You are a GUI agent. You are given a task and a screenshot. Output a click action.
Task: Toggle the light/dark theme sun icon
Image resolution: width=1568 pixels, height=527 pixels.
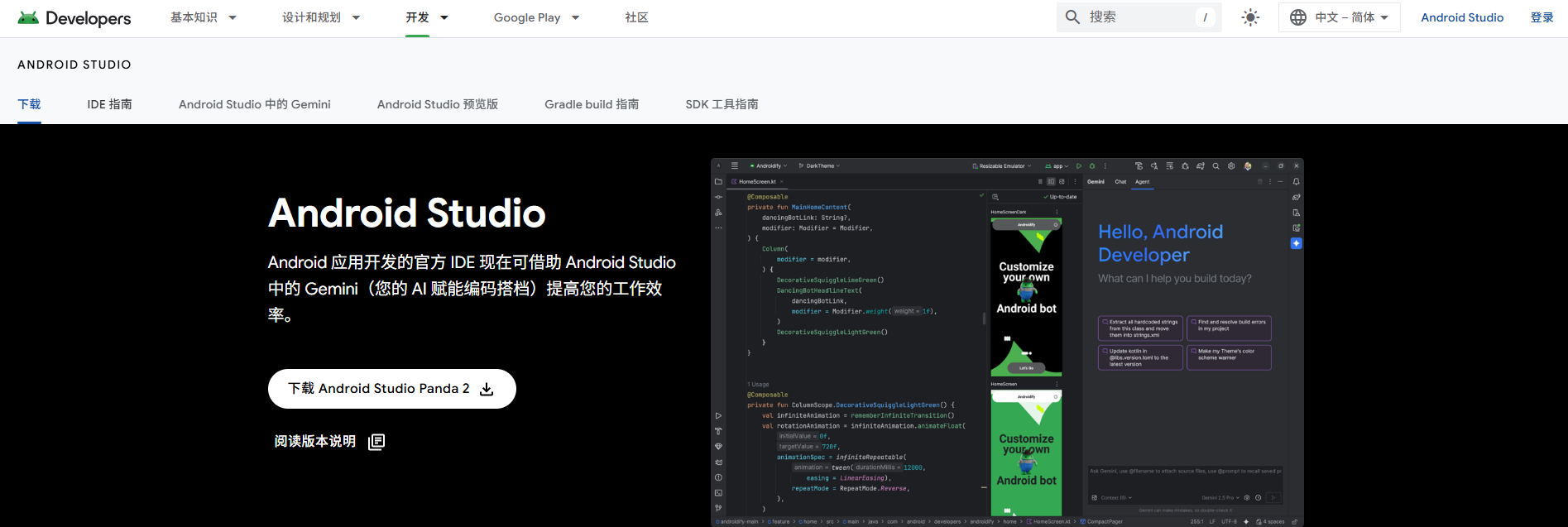click(x=1250, y=17)
